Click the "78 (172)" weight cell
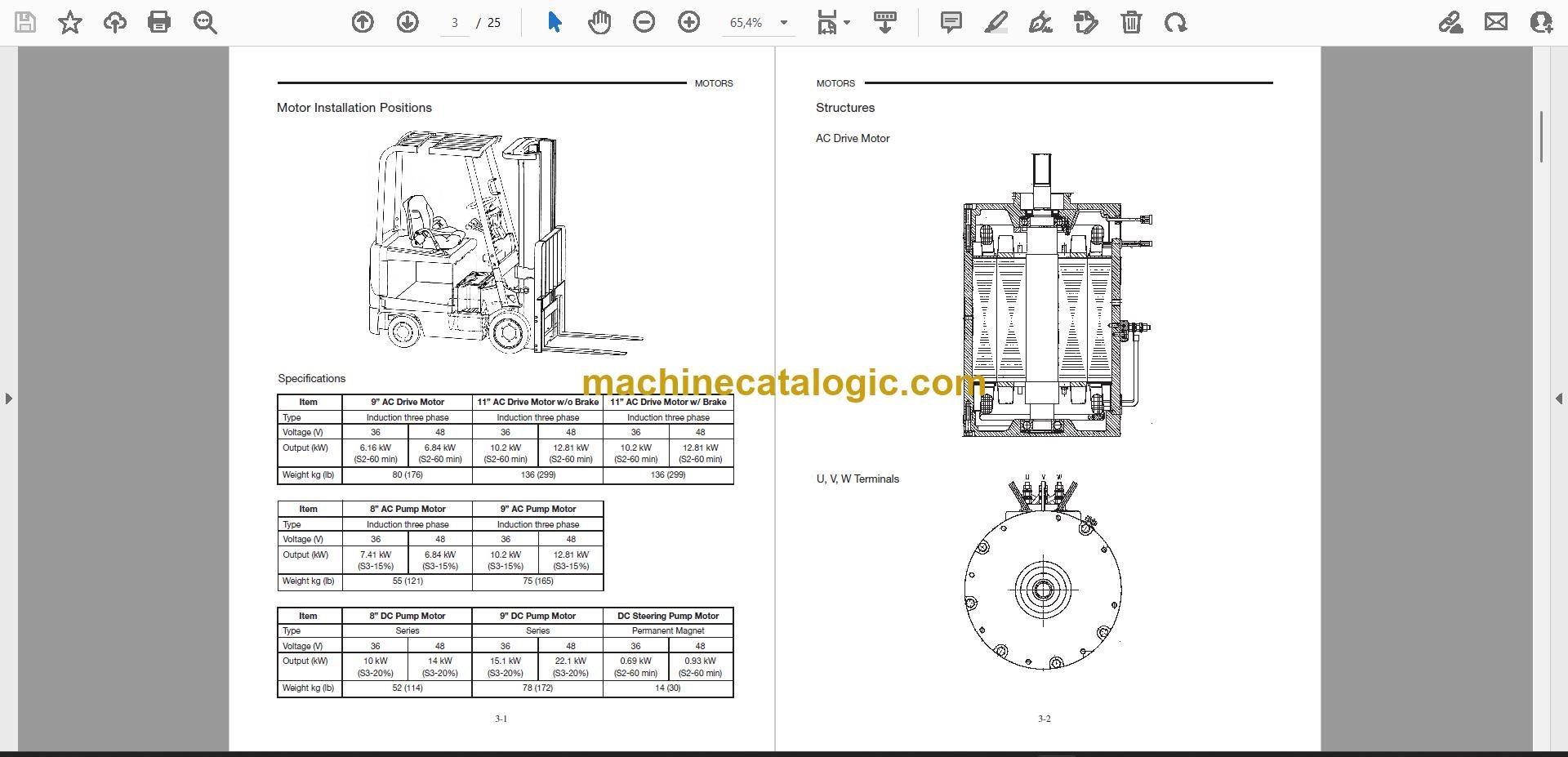 pyautogui.click(x=538, y=688)
